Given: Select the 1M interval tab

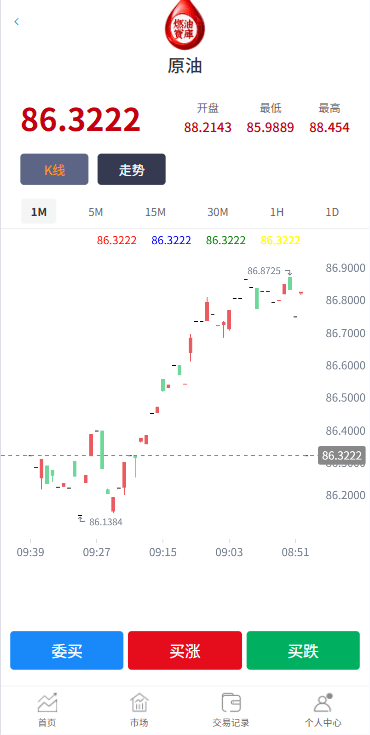Looking at the screenshot, I should point(39,212).
